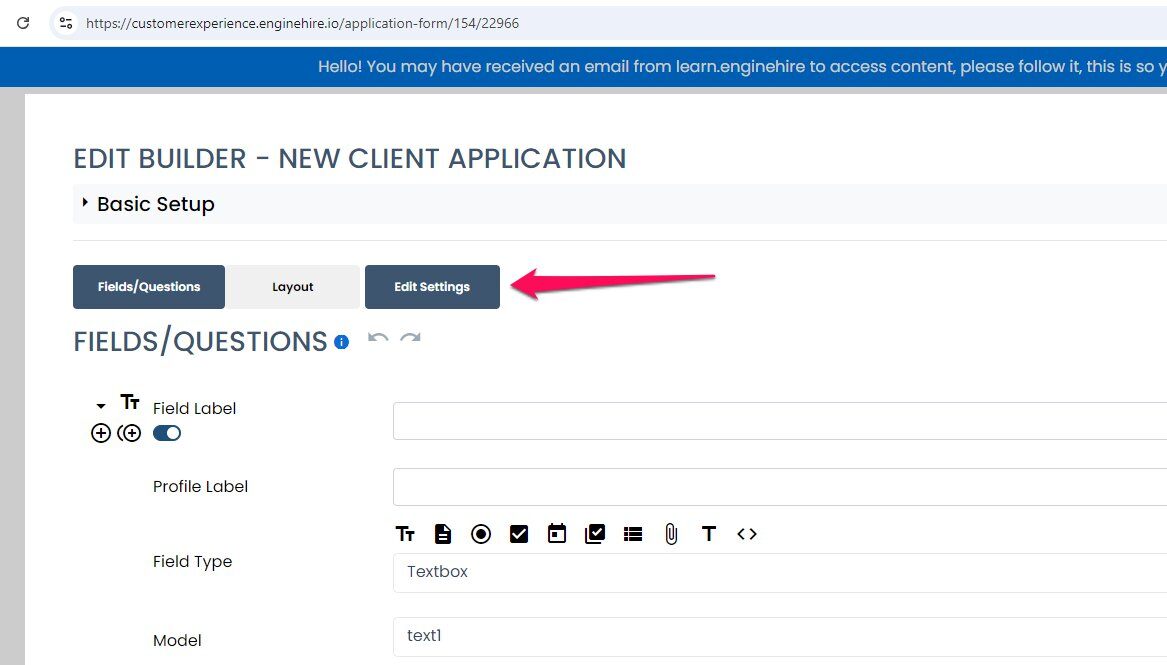Choose the bold T text field type icon

(709, 534)
